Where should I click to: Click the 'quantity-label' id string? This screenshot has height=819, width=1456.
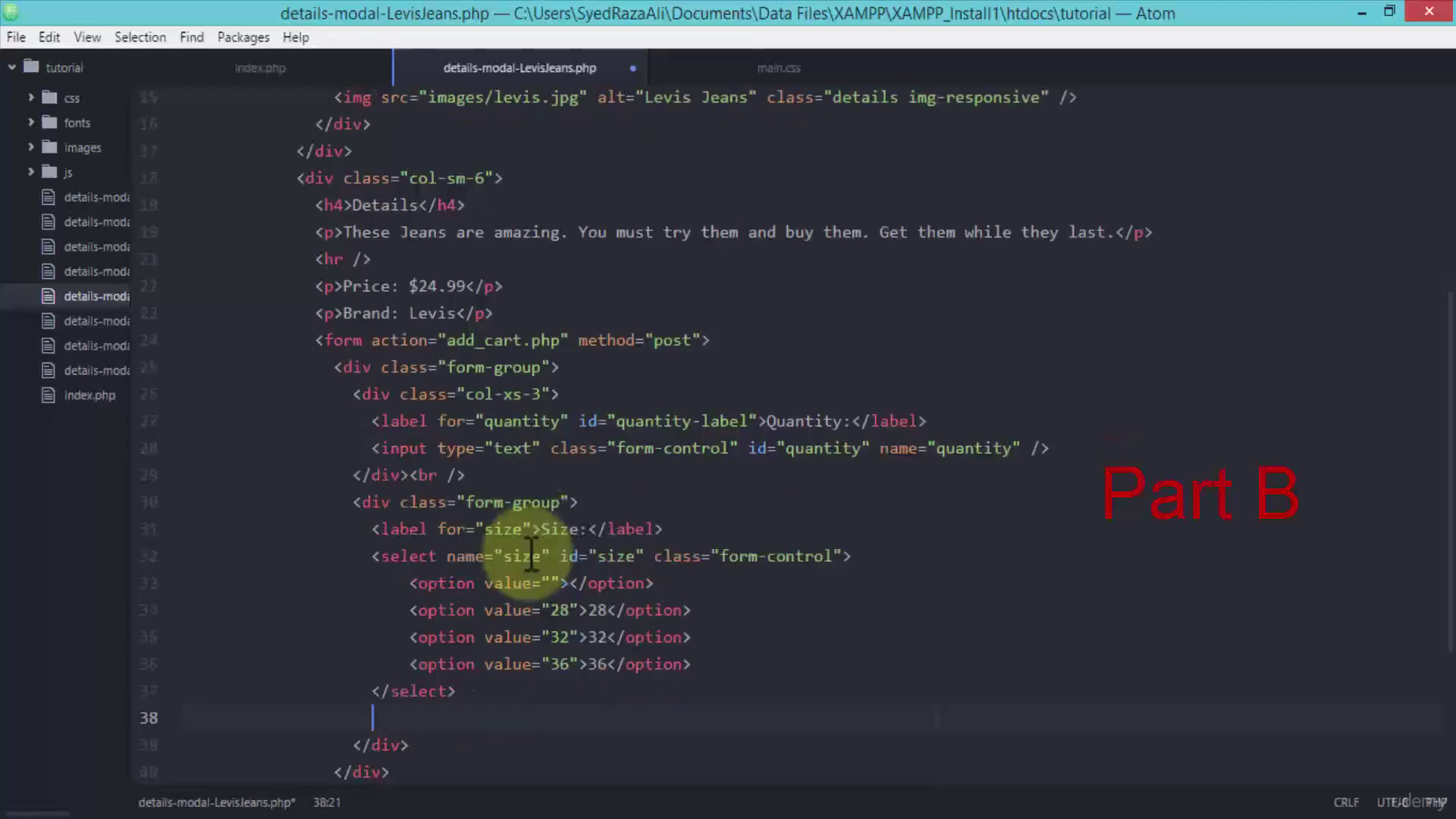(x=681, y=422)
